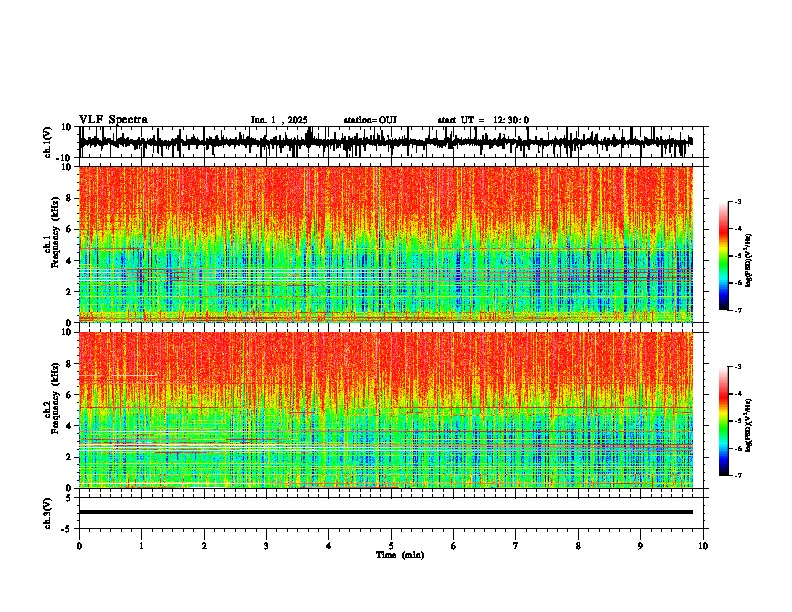Click the 'start UT = 12:30:0' header text
The height and width of the screenshot is (612, 792).
click(483, 120)
